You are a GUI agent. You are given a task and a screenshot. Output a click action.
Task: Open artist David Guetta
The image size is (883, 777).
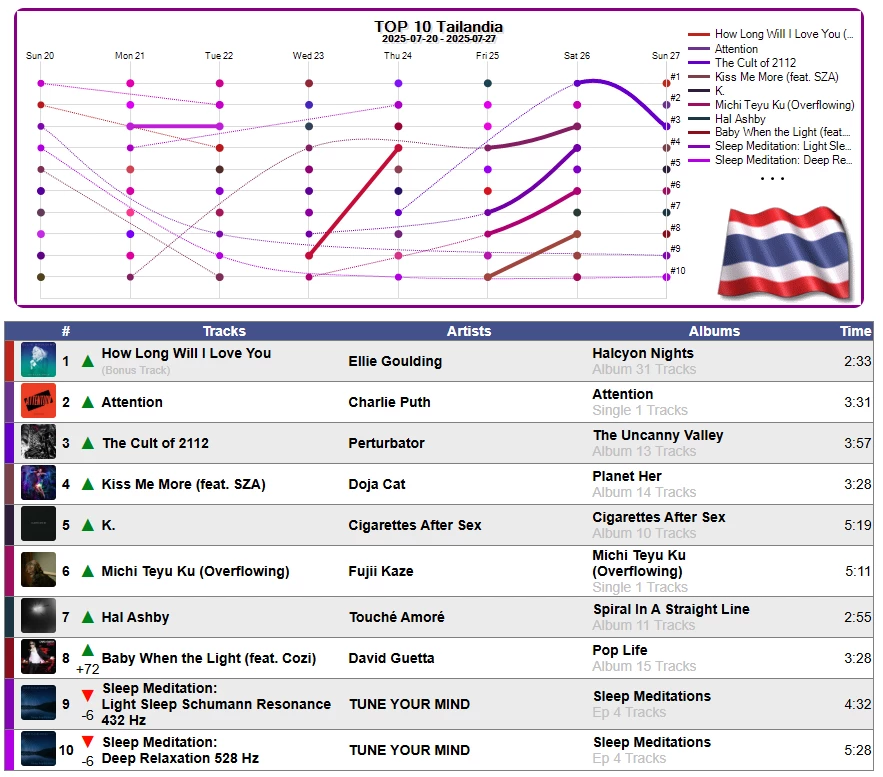[x=391, y=658]
